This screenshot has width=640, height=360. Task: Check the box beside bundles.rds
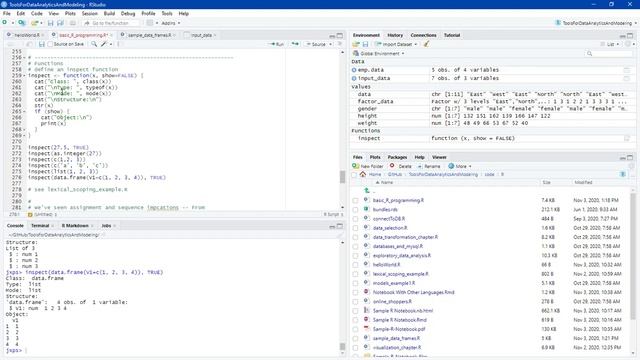tap(355, 210)
